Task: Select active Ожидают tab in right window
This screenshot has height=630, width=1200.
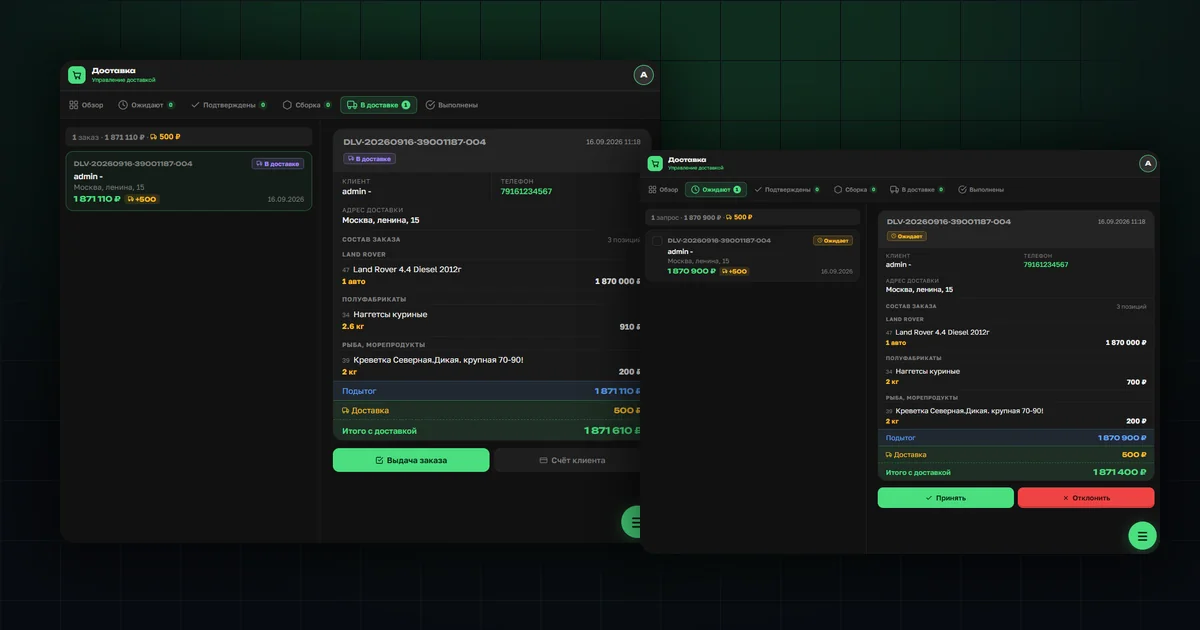Action: pos(715,189)
